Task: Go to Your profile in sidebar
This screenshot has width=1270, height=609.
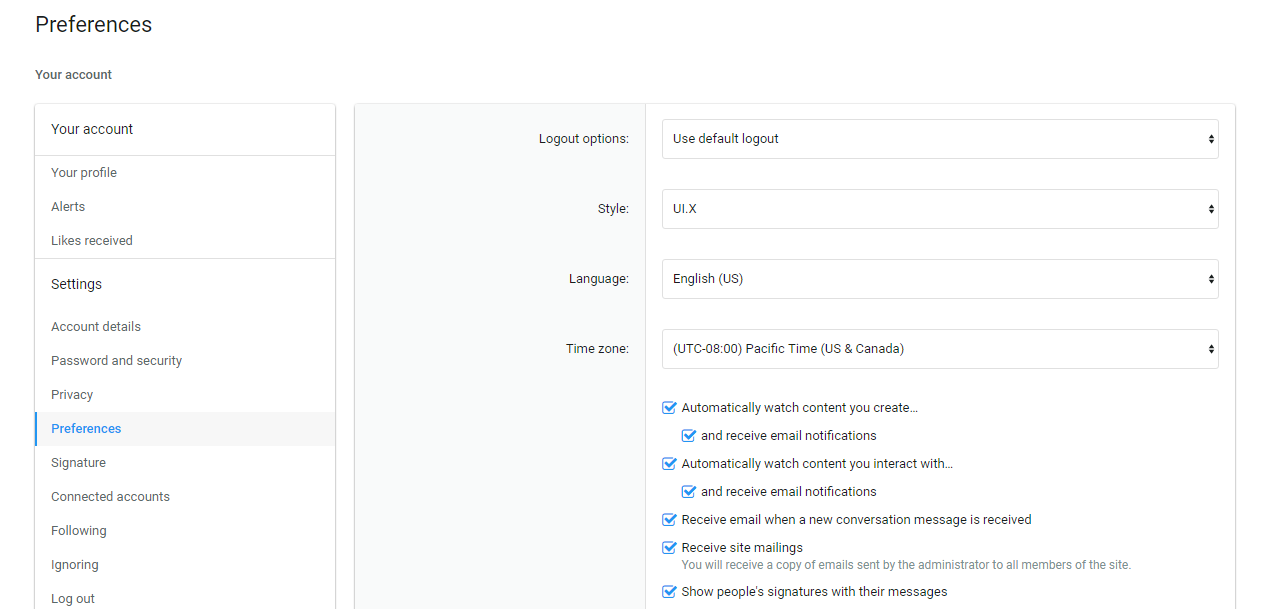Action: point(84,173)
